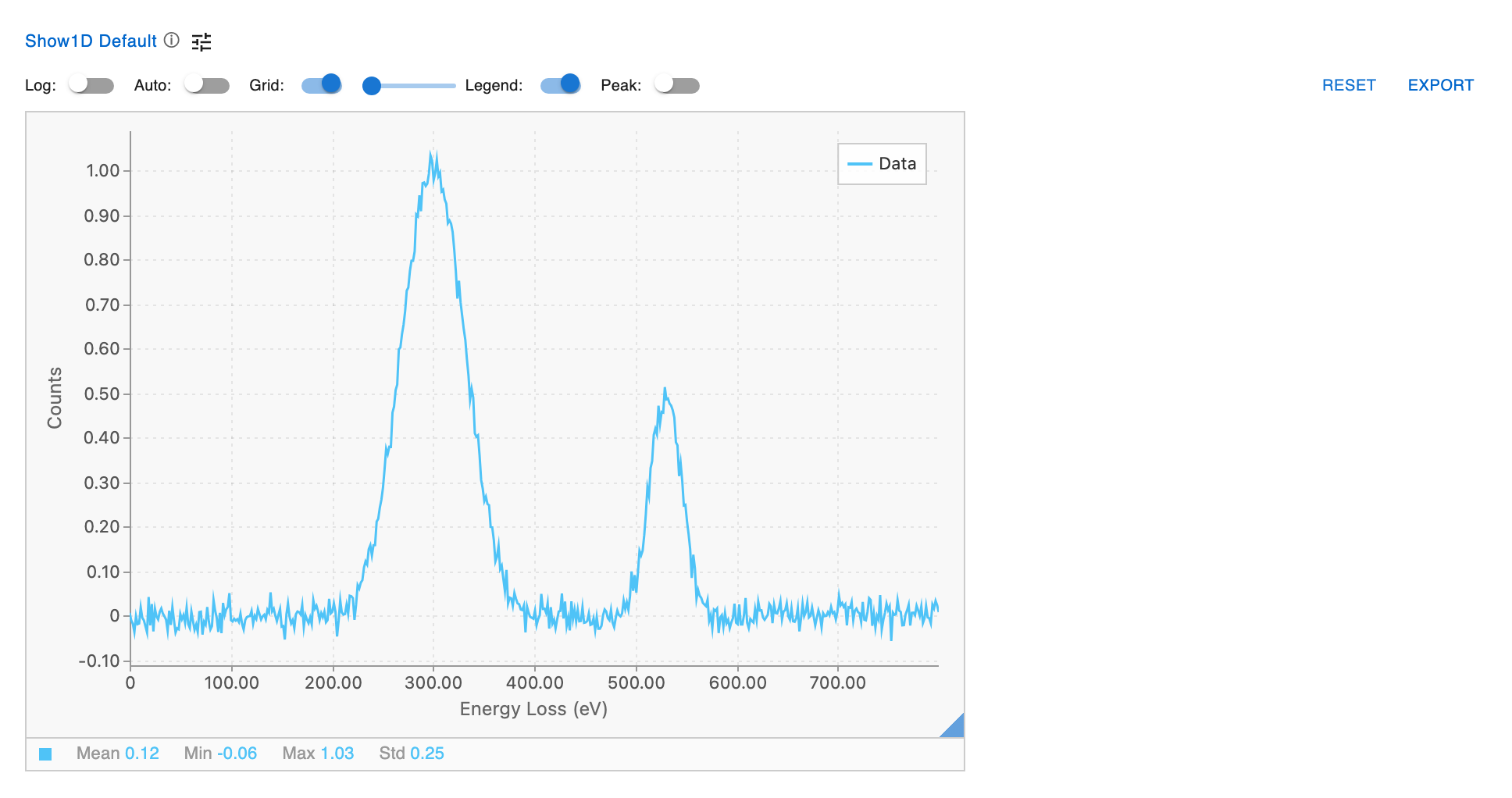This screenshot has width=1512, height=798.
Task: Click the info icon beside Show1D Default
Action: tap(172, 41)
